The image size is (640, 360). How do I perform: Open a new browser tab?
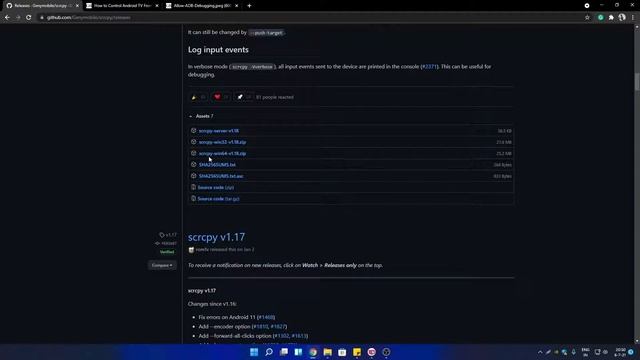(x=249, y=6)
